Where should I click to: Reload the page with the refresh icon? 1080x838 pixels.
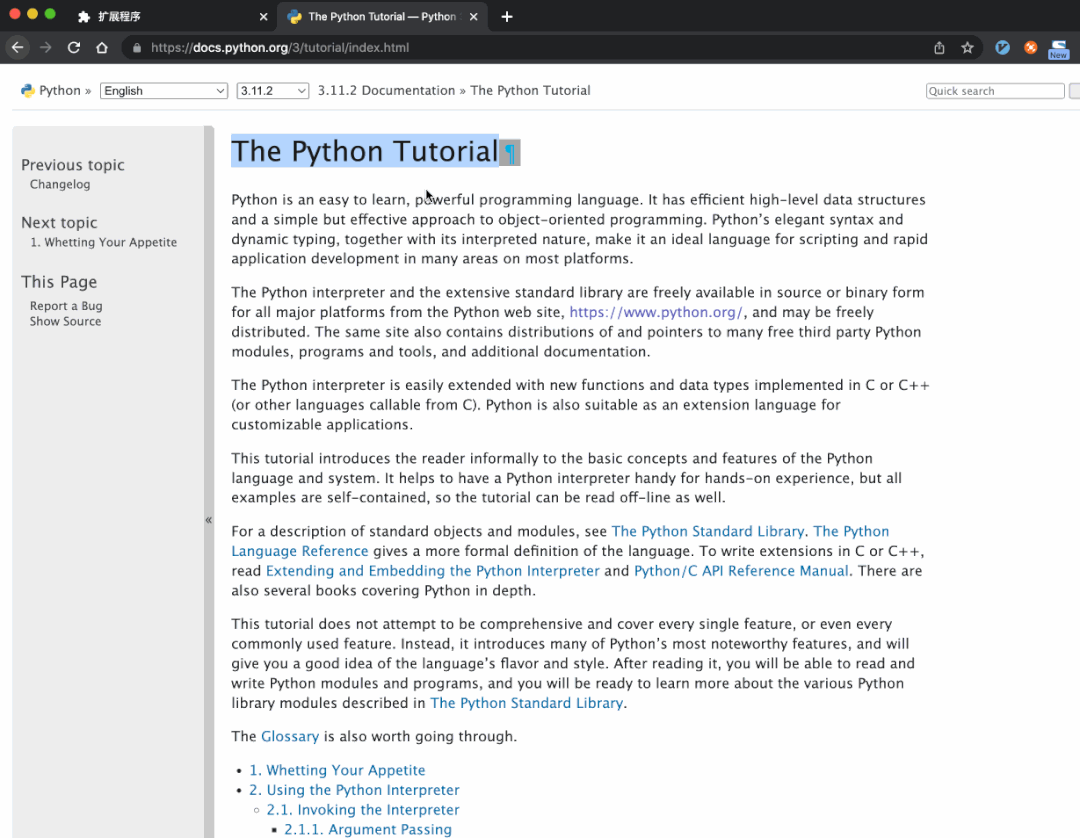73,47
